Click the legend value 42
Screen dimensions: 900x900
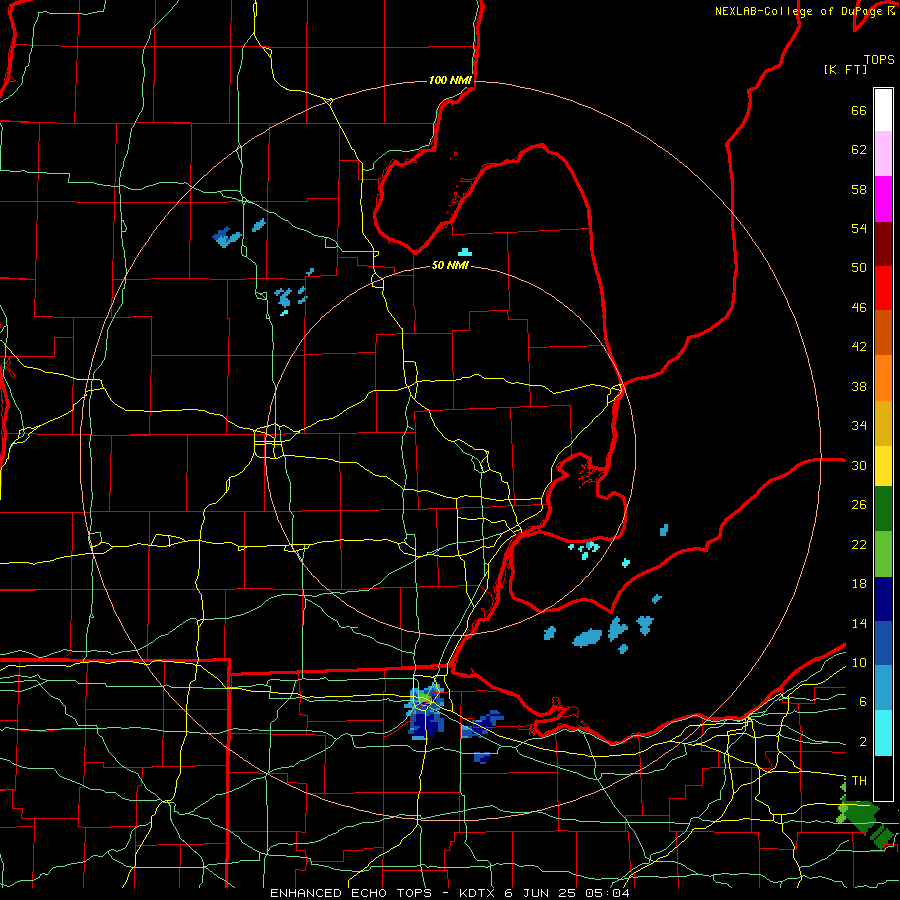pos(859,347)
